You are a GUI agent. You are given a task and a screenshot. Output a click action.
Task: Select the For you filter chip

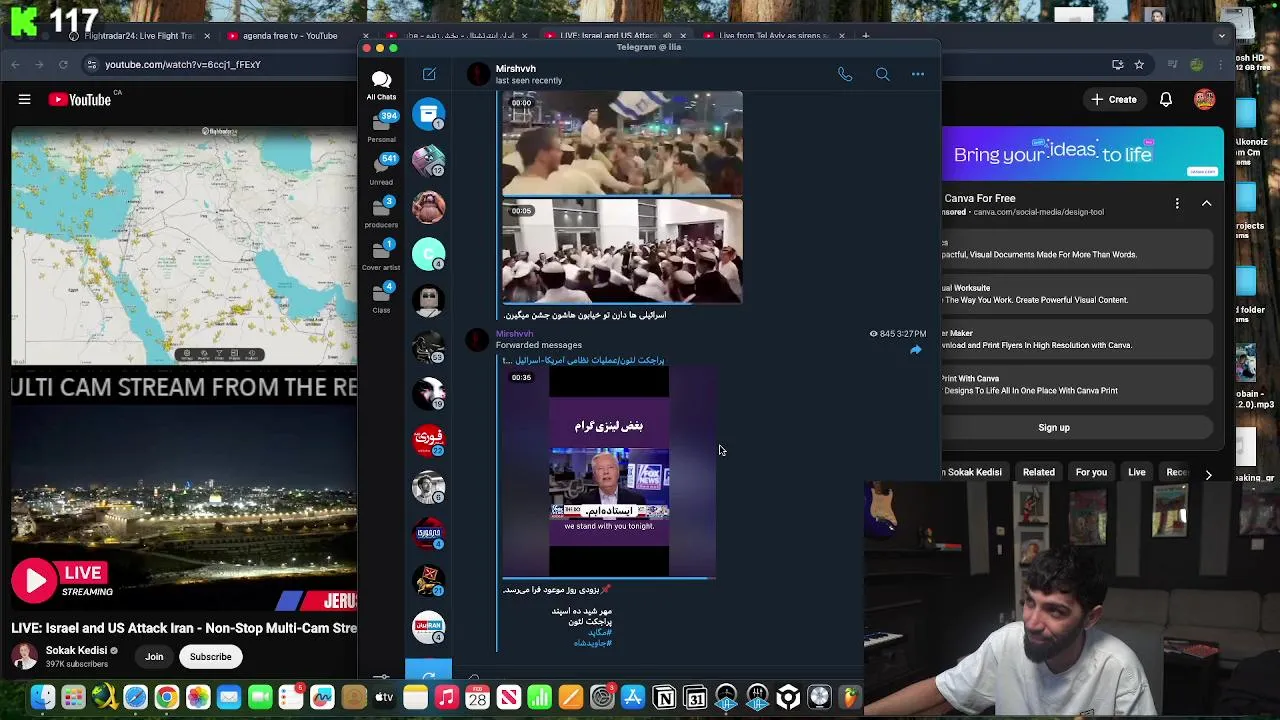(1091, 472)
